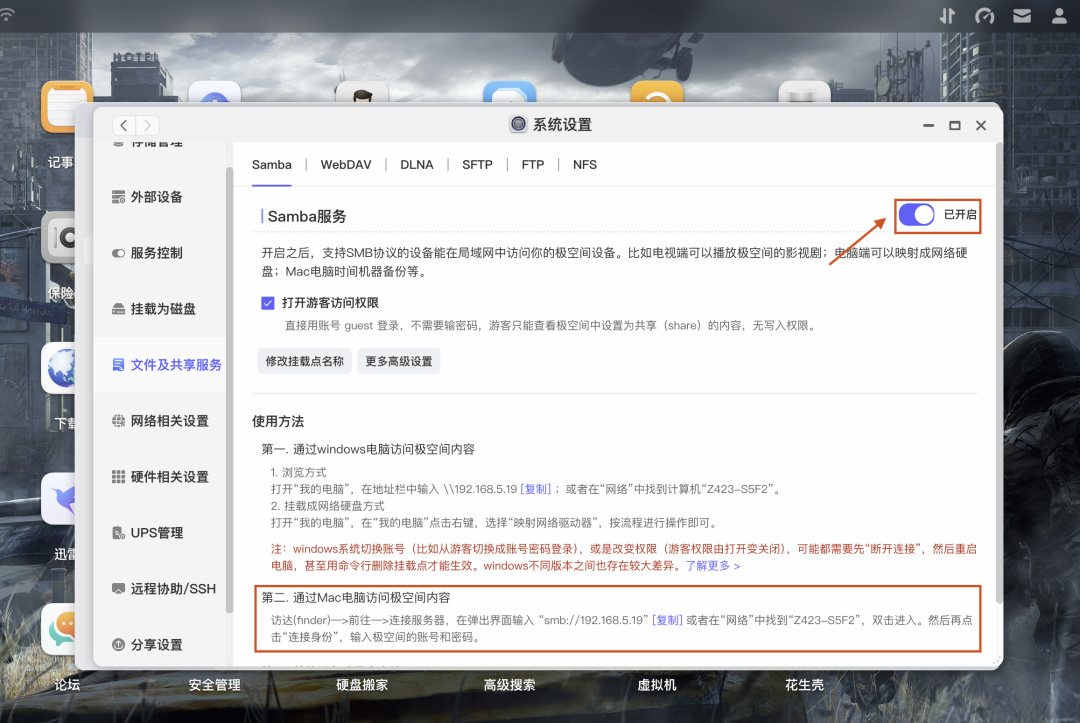Open 安全管理 desktop app label
1080x723 pixels.
[214, 685]
